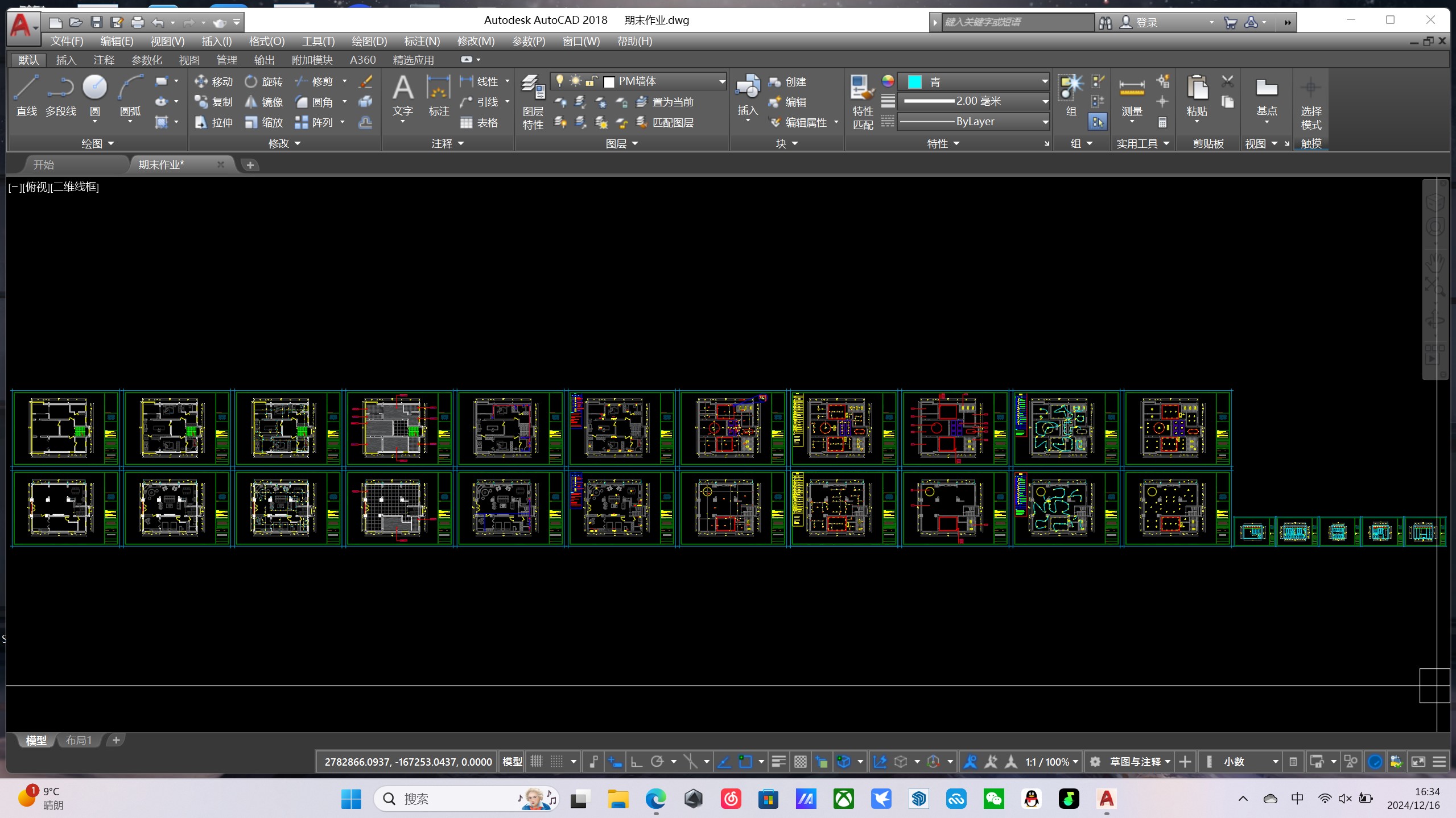Click the cyan 青 color swatch
Image resolution: width=1456 pixels, height=818 pixels.
click(914, 81)
